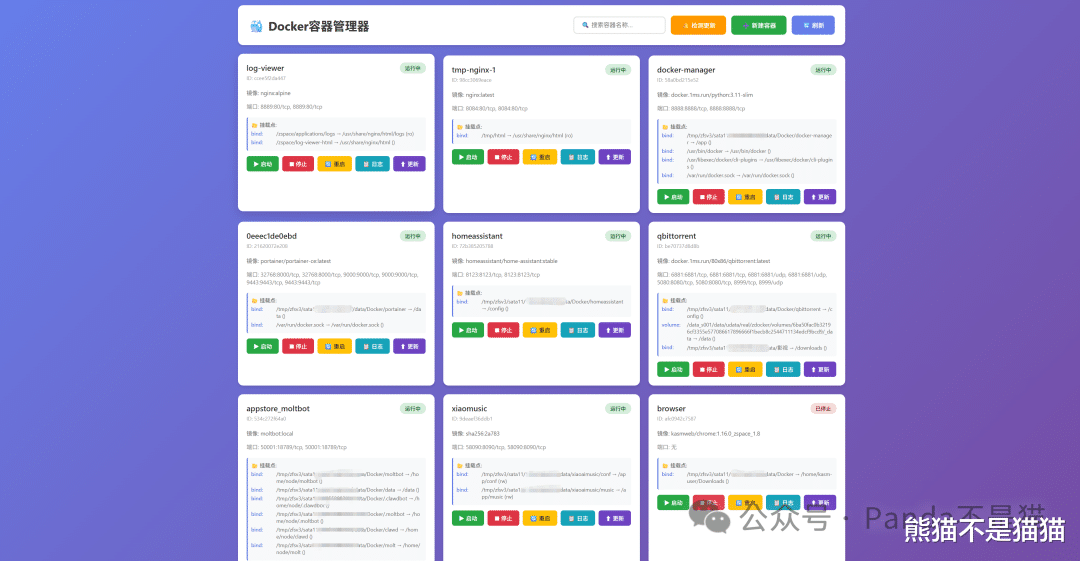Viewport: 1080px width, 561px height.
Task: Start the docker-manager container
Action: pyautogui.click(x=673, y=197)
